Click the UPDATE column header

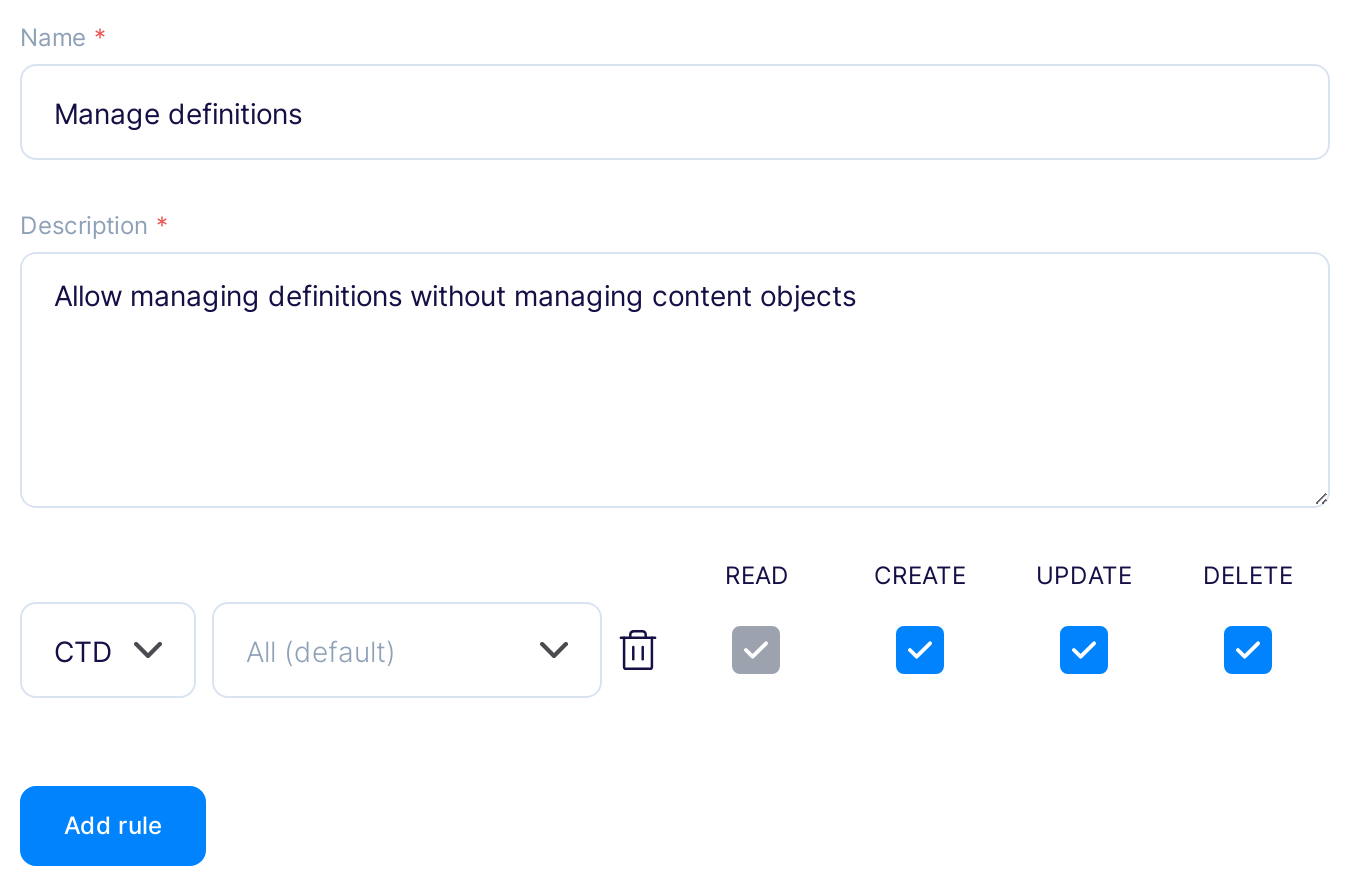pos(1084,576)
